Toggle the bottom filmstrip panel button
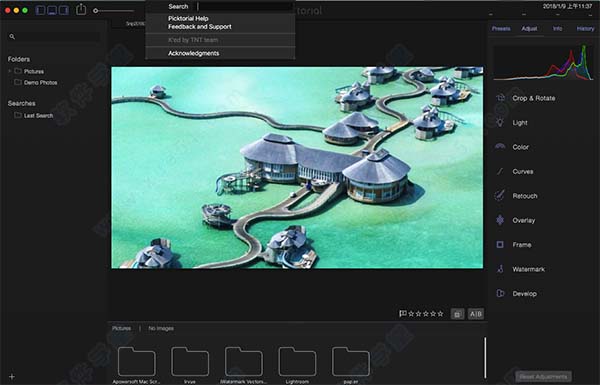The image size is (600, 385). coord(52,10)
